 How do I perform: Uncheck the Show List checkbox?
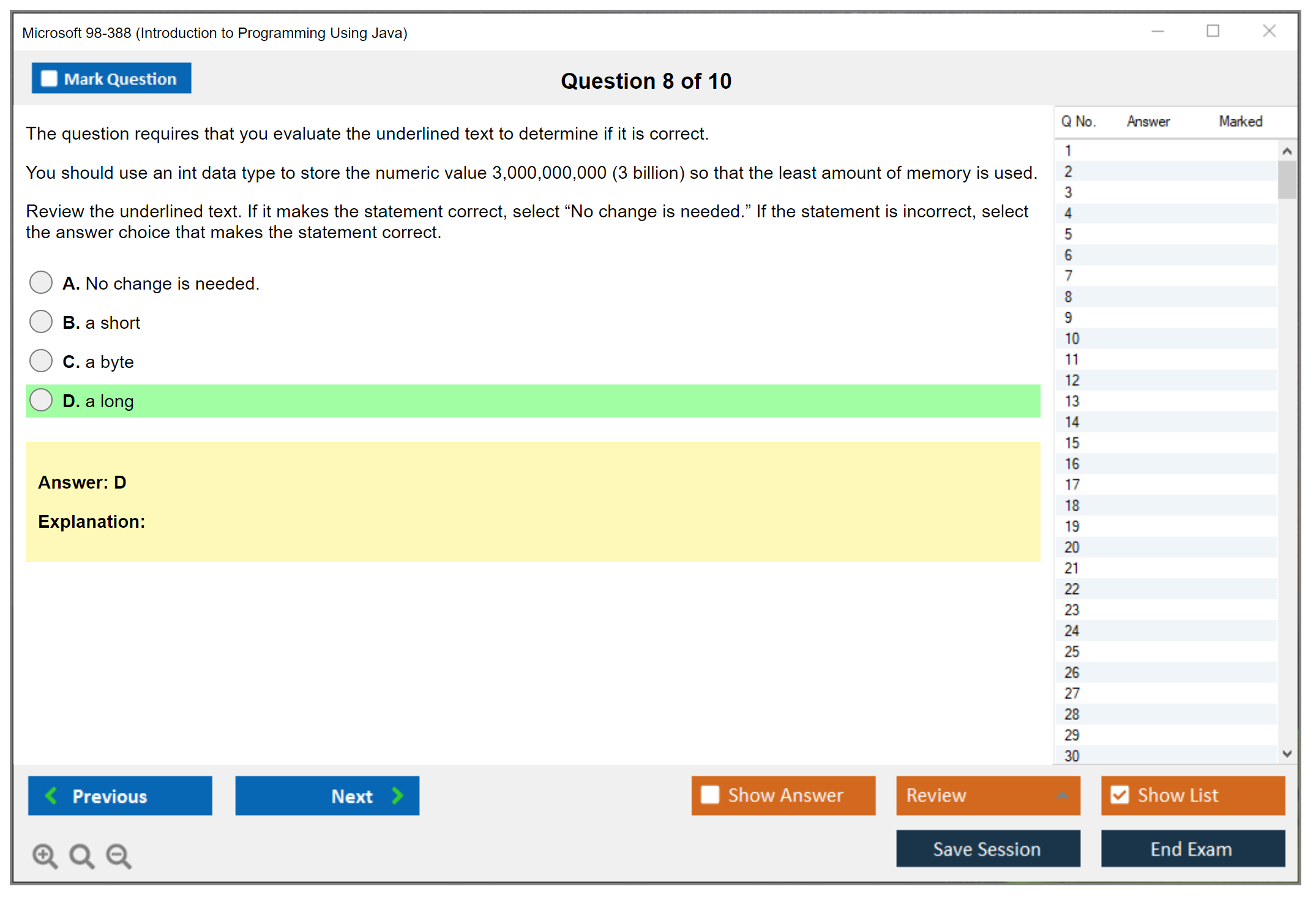pos(1120,795)
